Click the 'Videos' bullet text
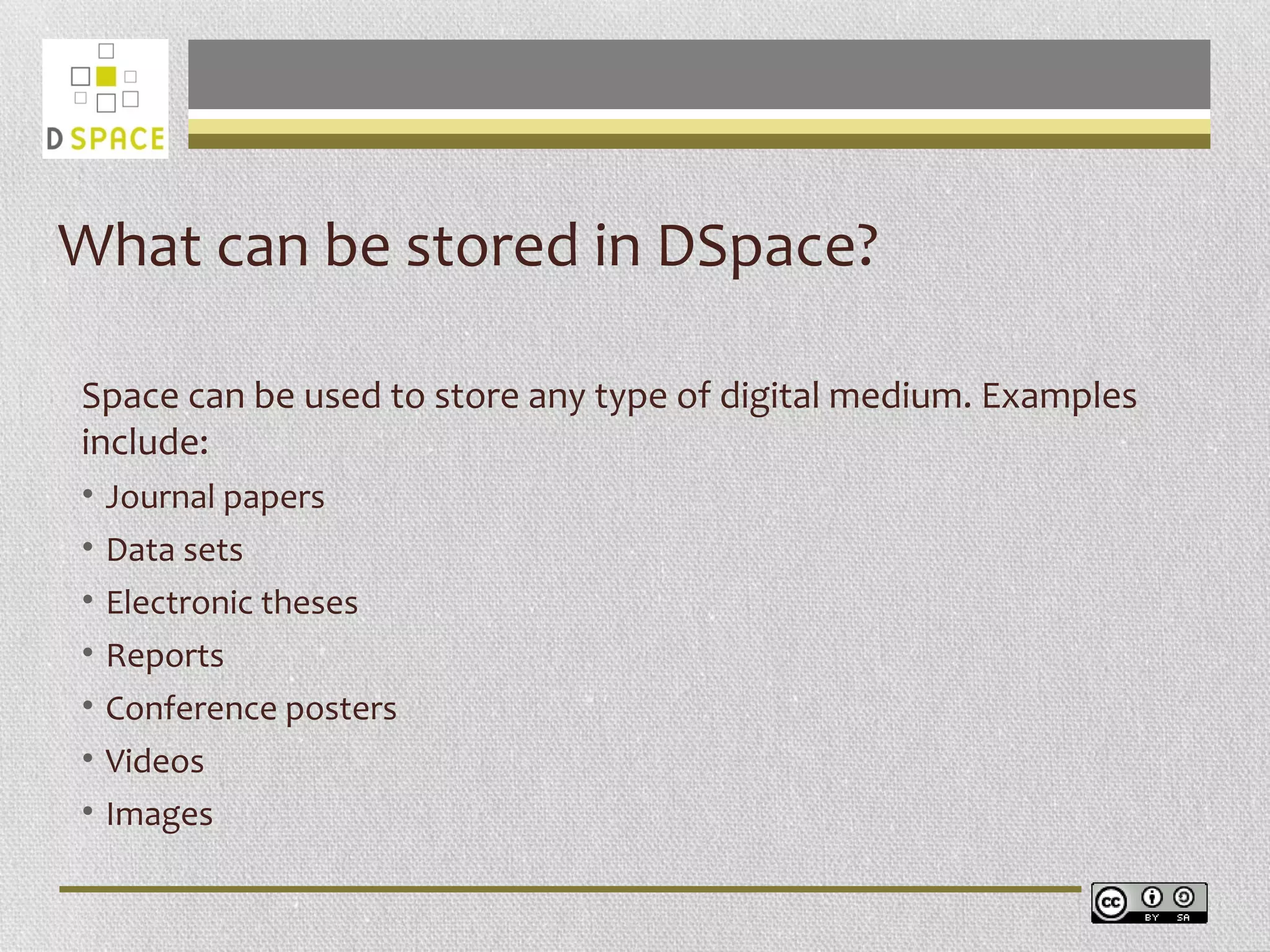This screenshot has width=1270, height=952. click(154, 761)
